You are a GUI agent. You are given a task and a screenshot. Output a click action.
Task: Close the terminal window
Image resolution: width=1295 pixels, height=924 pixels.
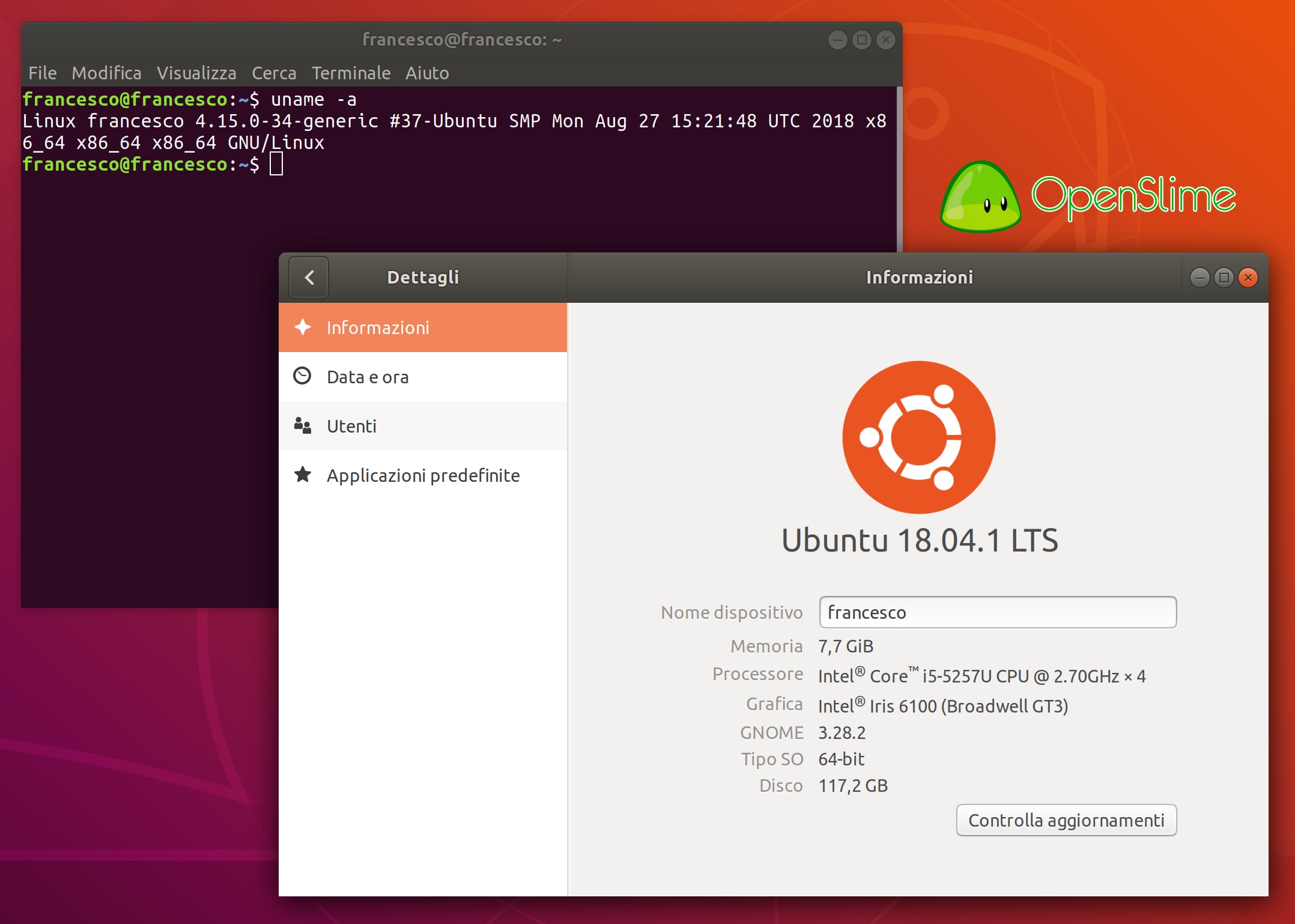[x=886, y=40]
